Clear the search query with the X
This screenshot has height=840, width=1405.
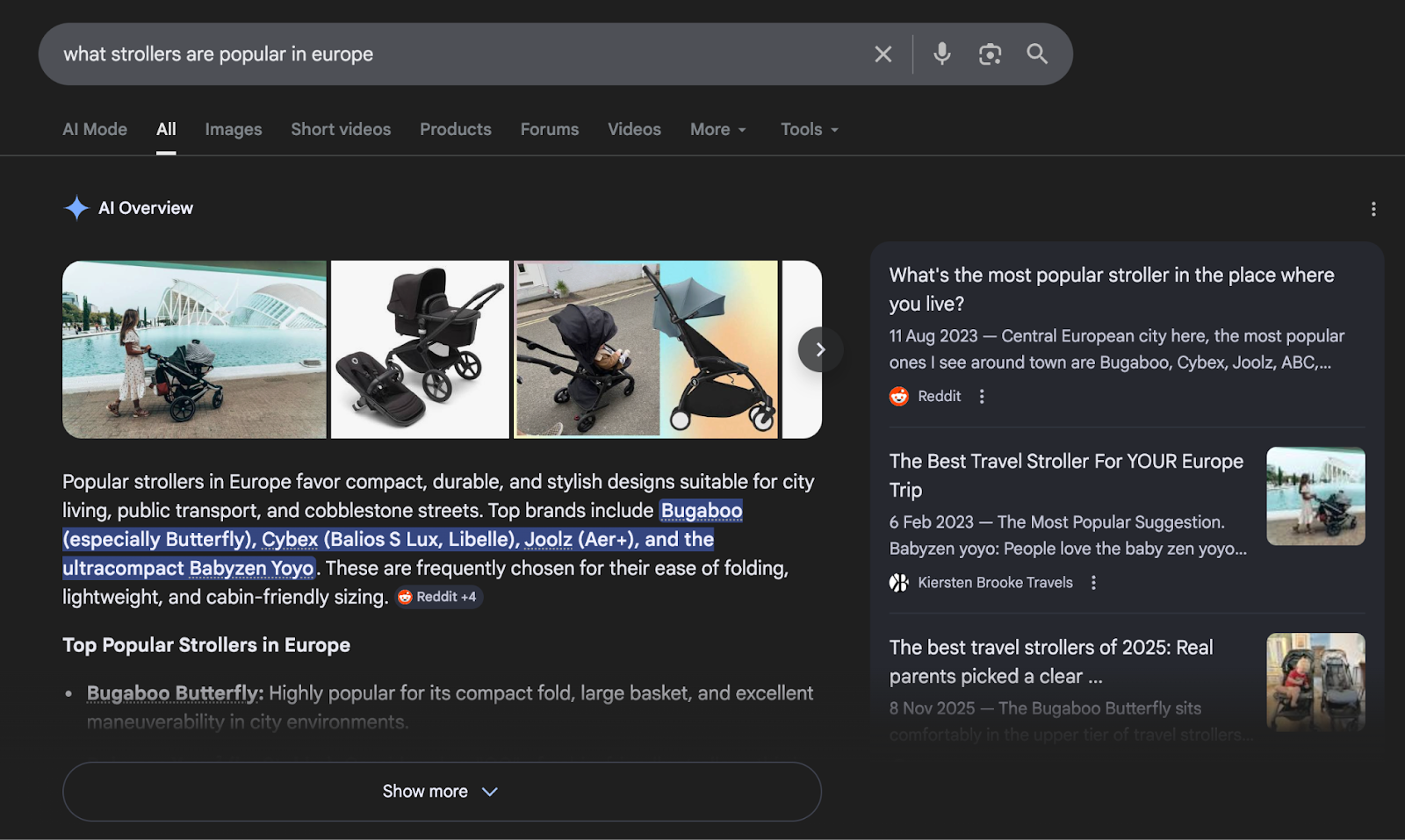tap(882, 54)
